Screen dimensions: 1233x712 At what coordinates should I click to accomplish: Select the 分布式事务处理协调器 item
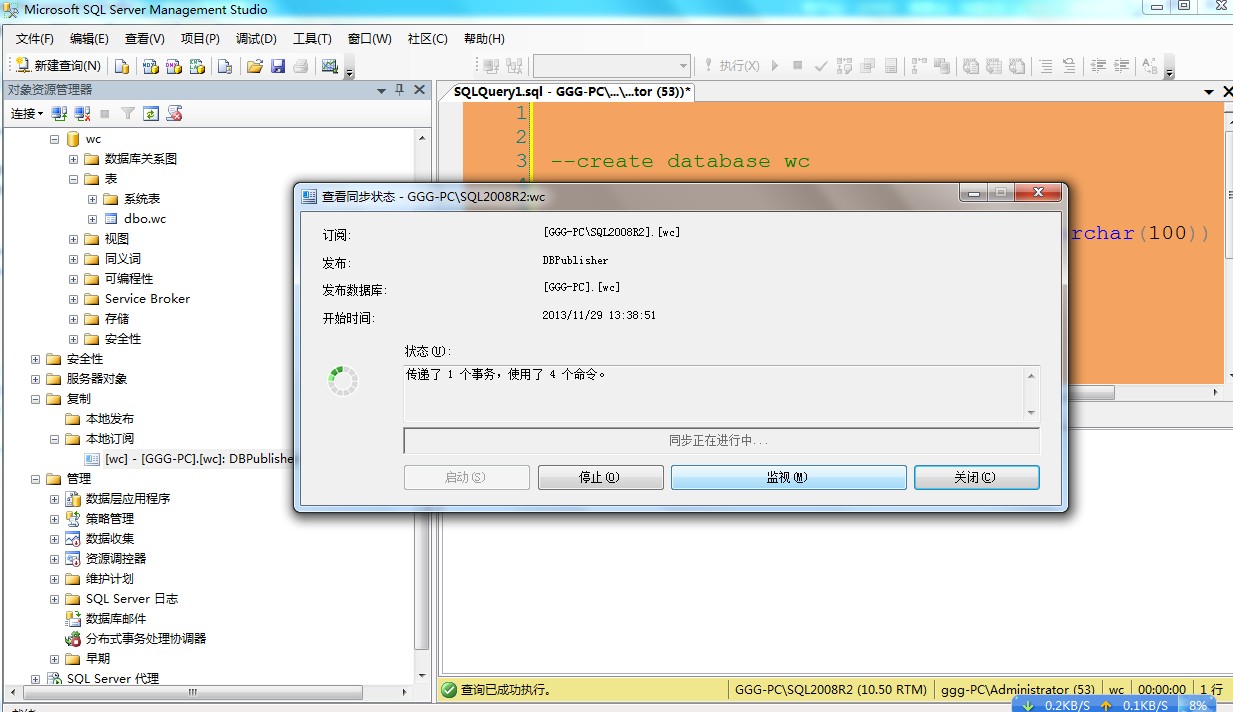coord(136,639)
